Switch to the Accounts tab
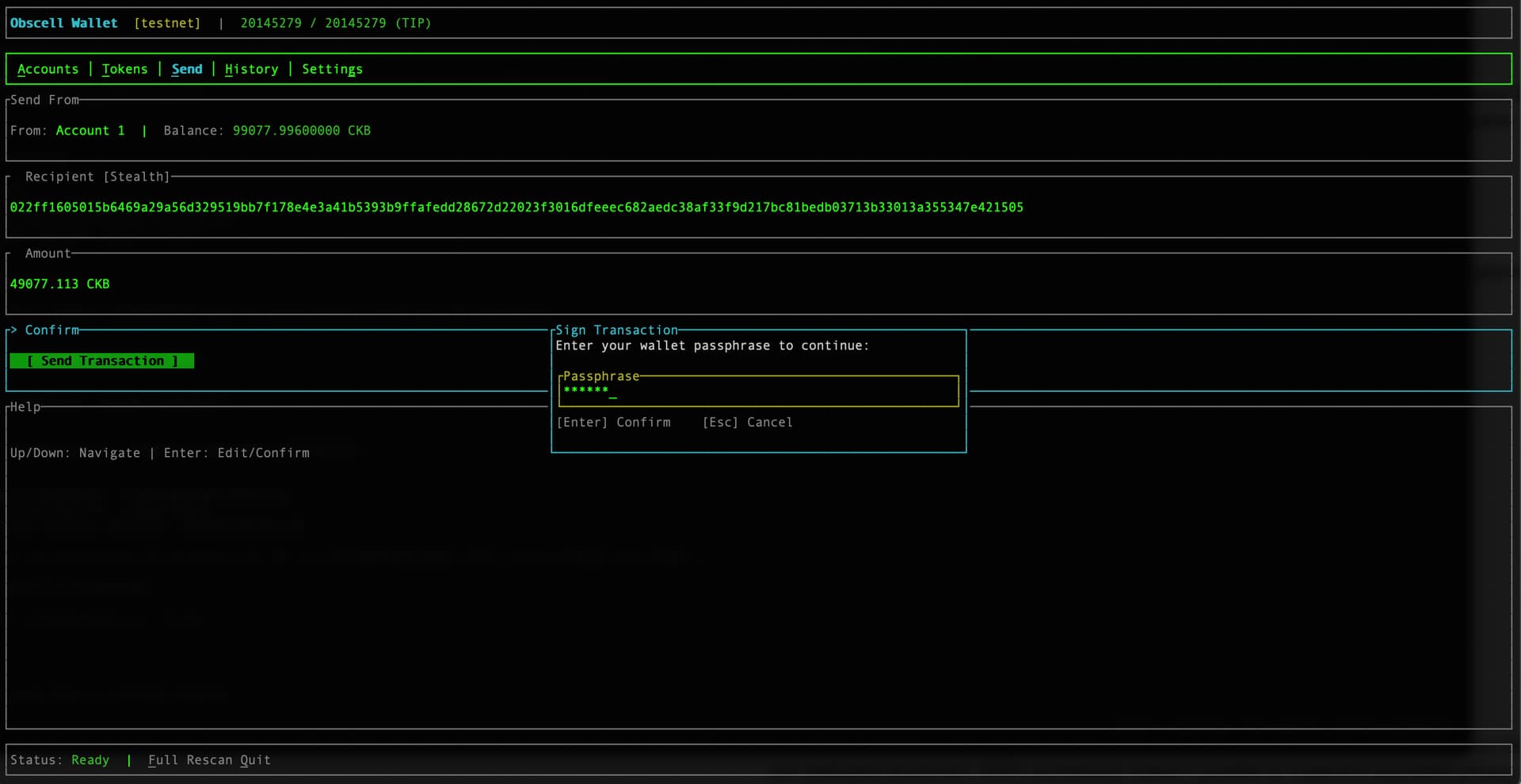 click(48, 70)
